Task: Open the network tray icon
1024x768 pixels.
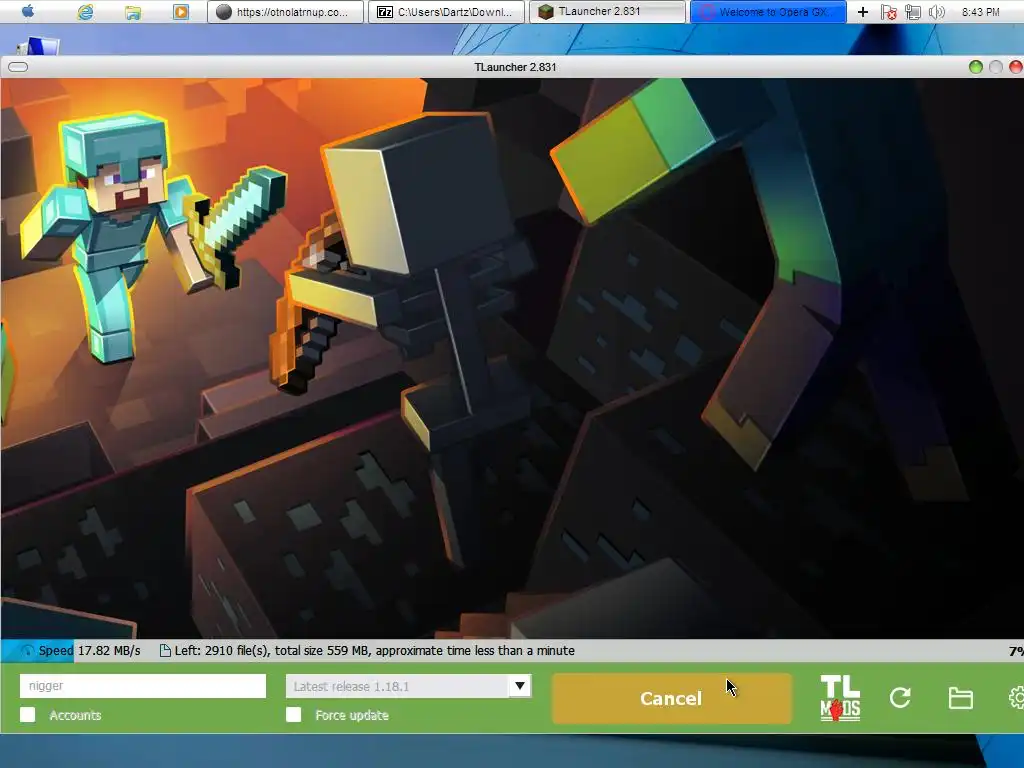Action: 912,12
